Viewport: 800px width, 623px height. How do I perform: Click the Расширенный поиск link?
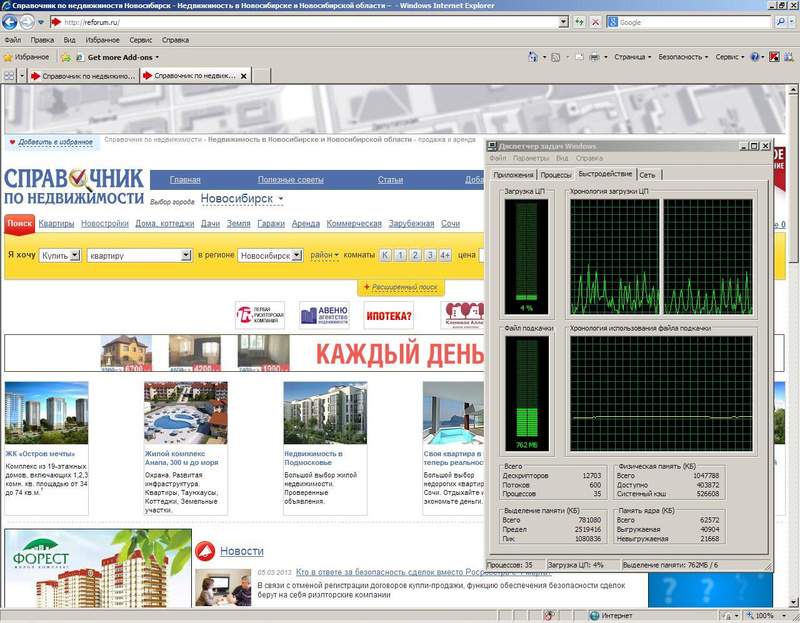coord(406,287)
